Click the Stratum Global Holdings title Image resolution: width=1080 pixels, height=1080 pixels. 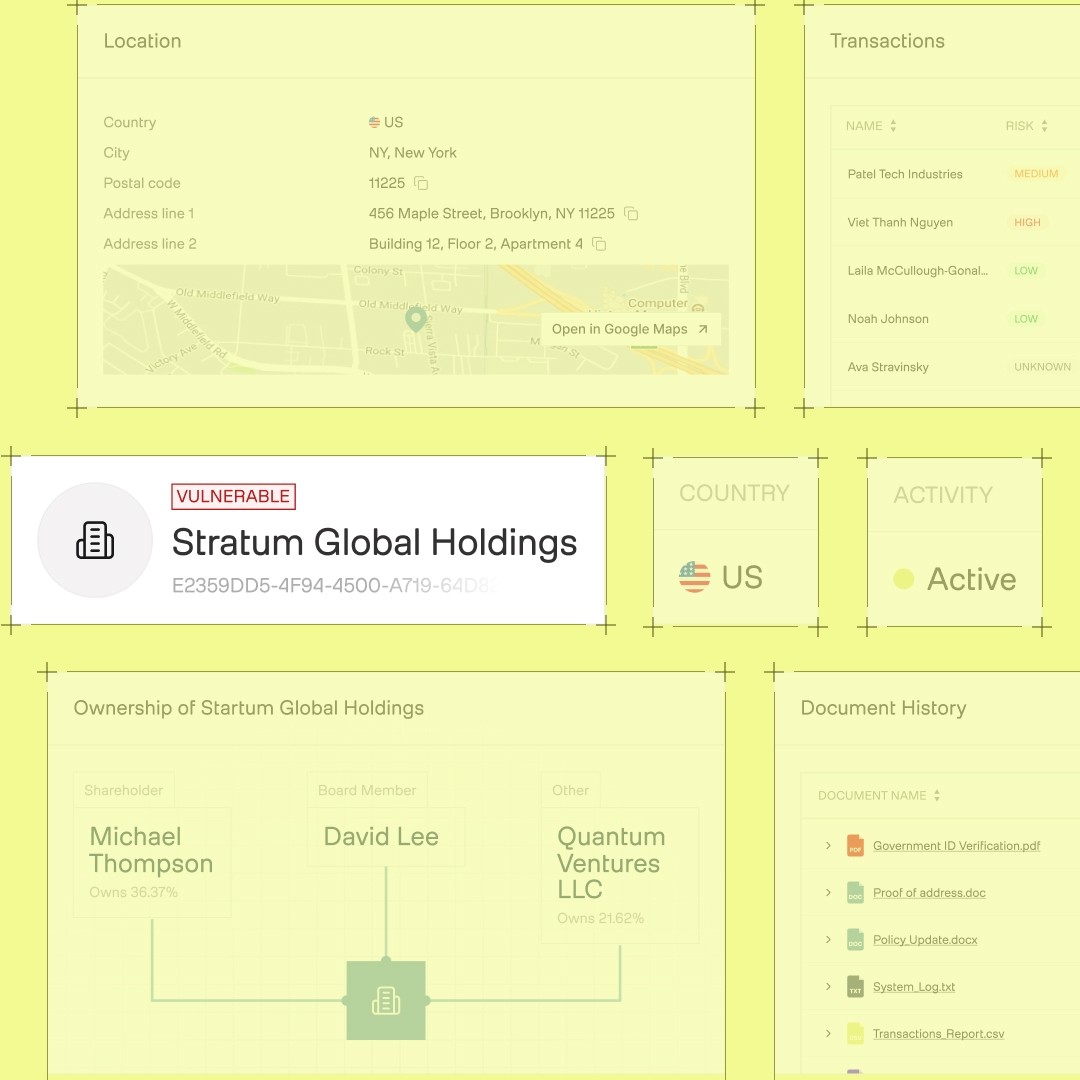point(374,542)
